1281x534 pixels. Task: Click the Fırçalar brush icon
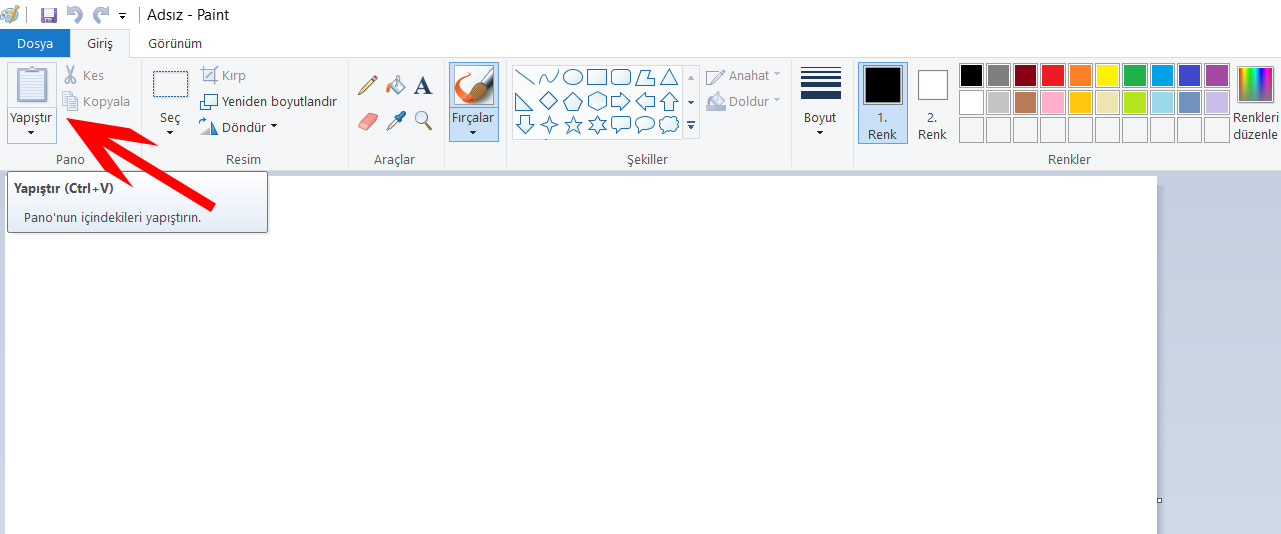(473, 85)
